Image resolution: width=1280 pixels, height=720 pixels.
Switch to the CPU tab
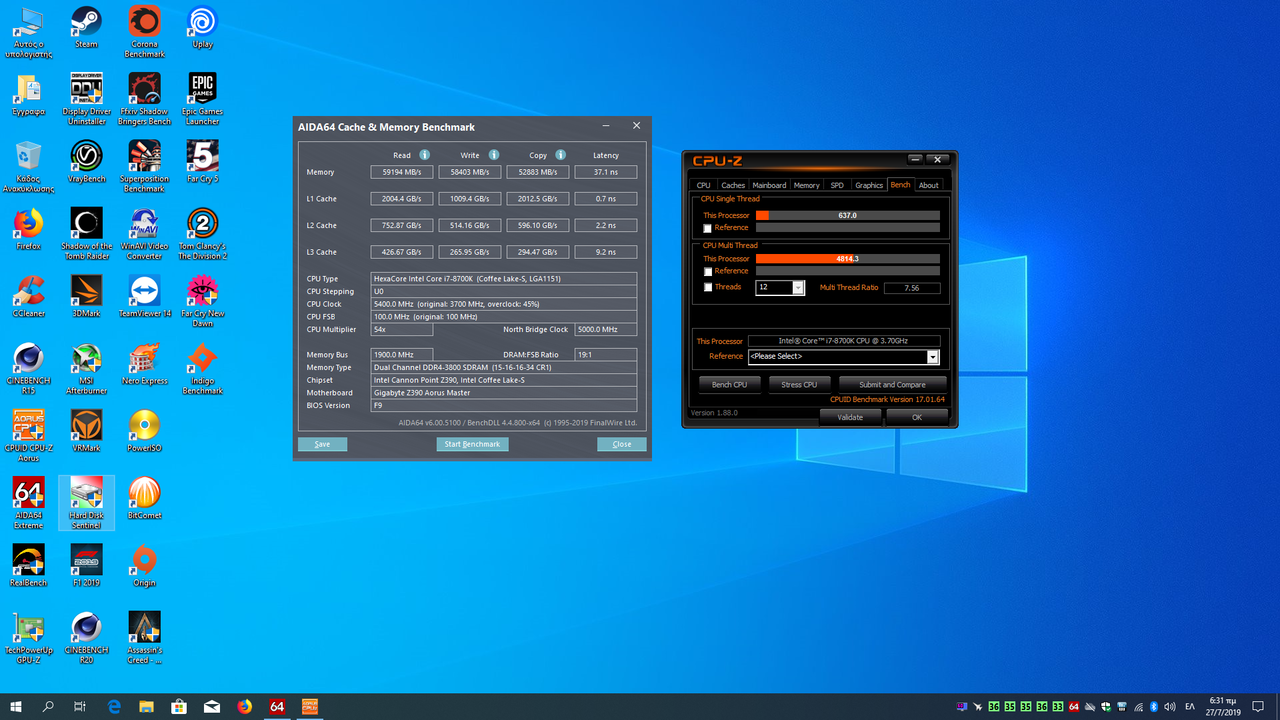point(704,185)
